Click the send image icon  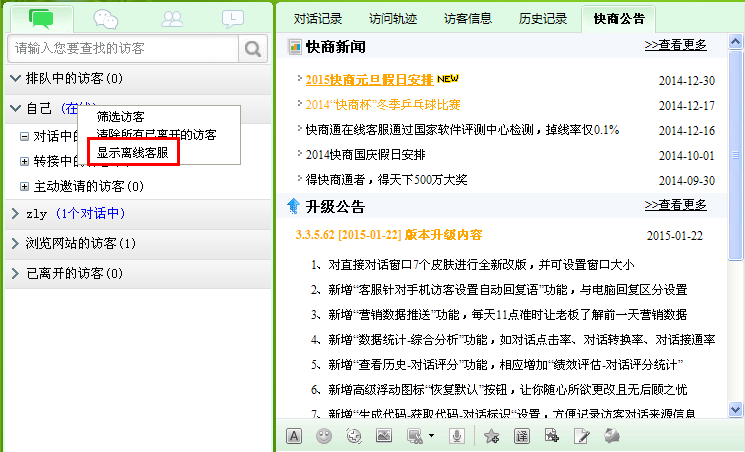[383, 435]
